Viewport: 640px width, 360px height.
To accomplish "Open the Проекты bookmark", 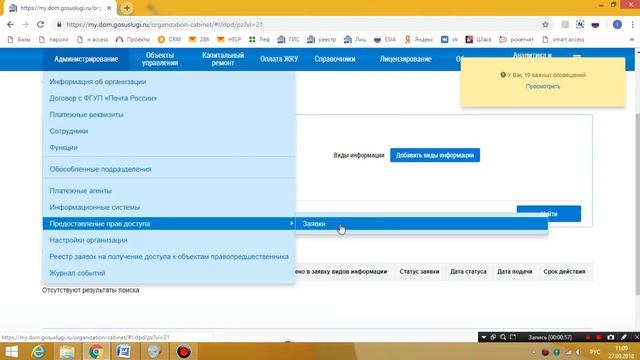I will click(133, 40).
